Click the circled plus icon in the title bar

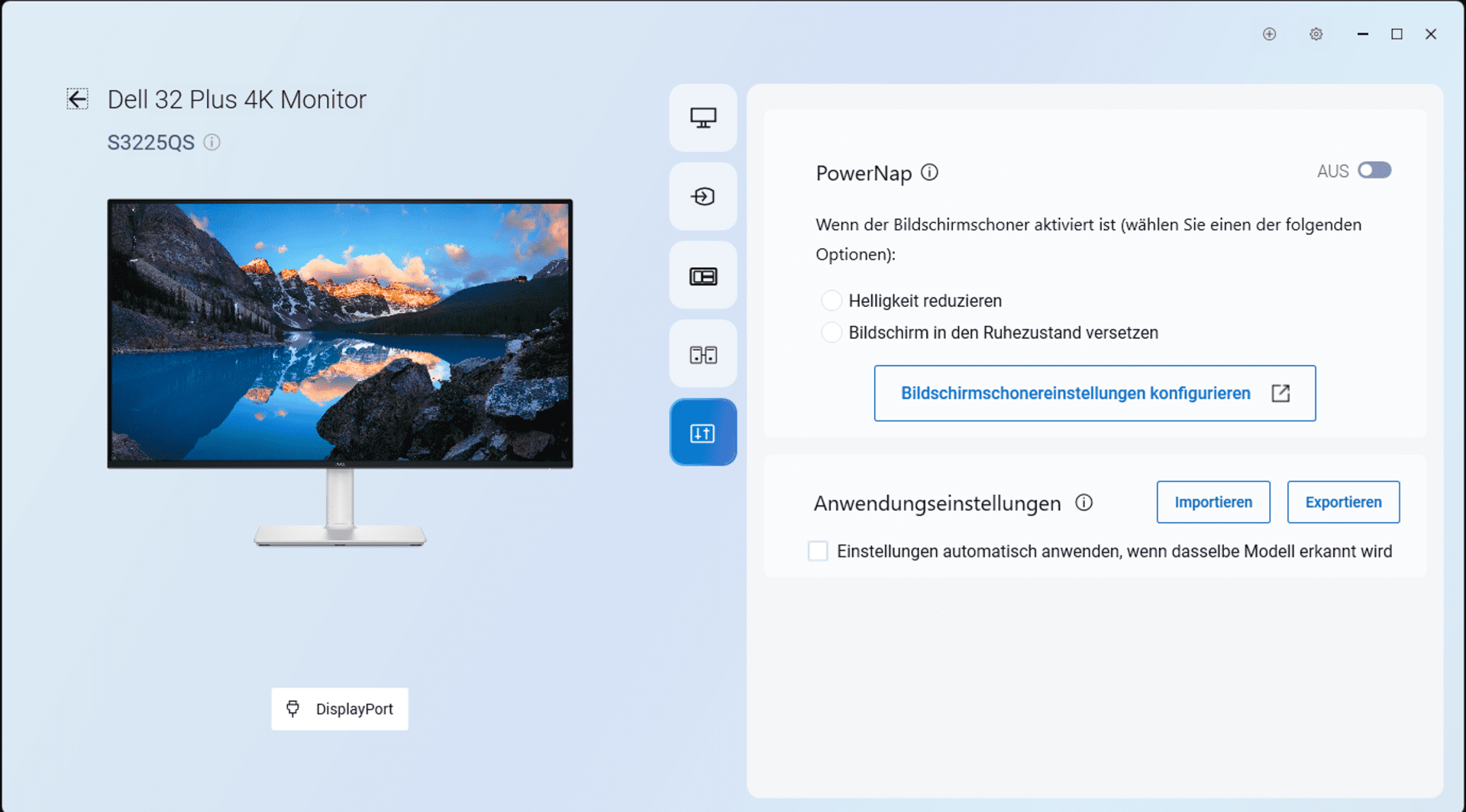click(x=1269, y=34)
